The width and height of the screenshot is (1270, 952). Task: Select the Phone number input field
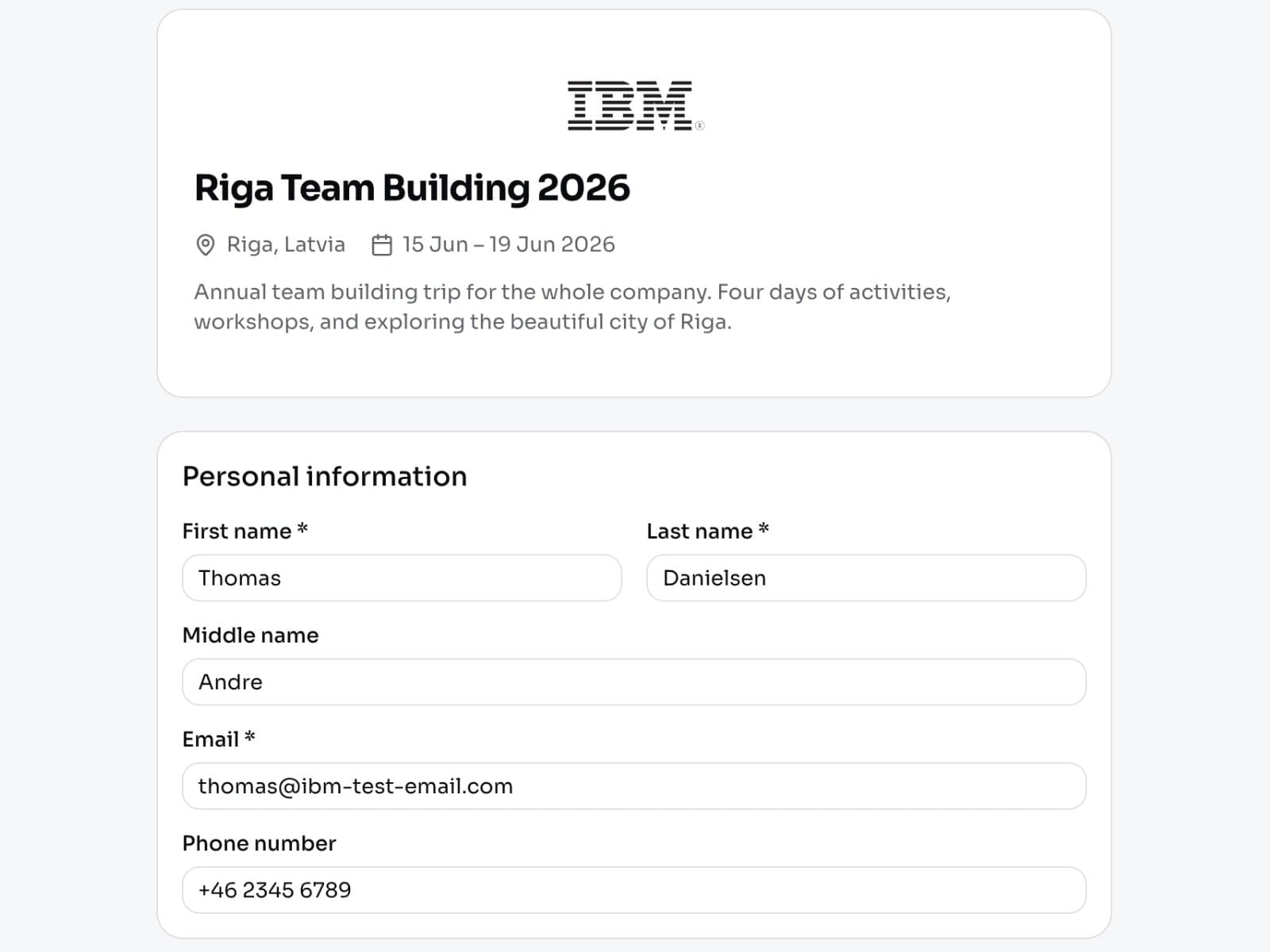633,890
